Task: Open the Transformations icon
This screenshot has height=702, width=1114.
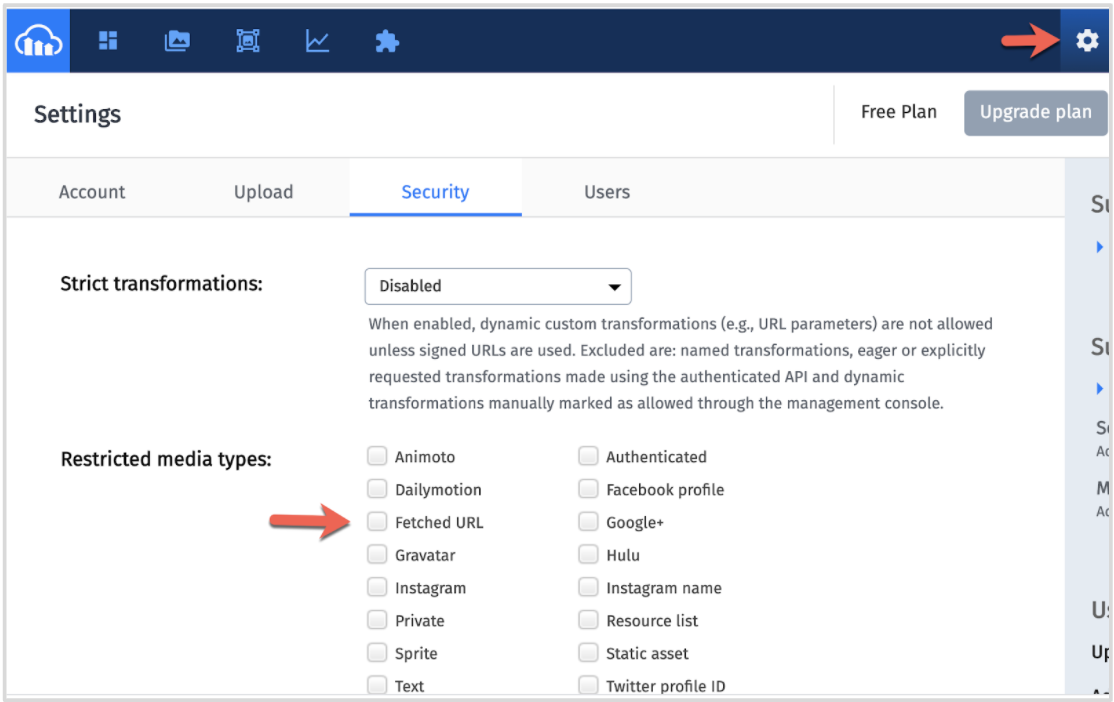Action: (247, 41)
